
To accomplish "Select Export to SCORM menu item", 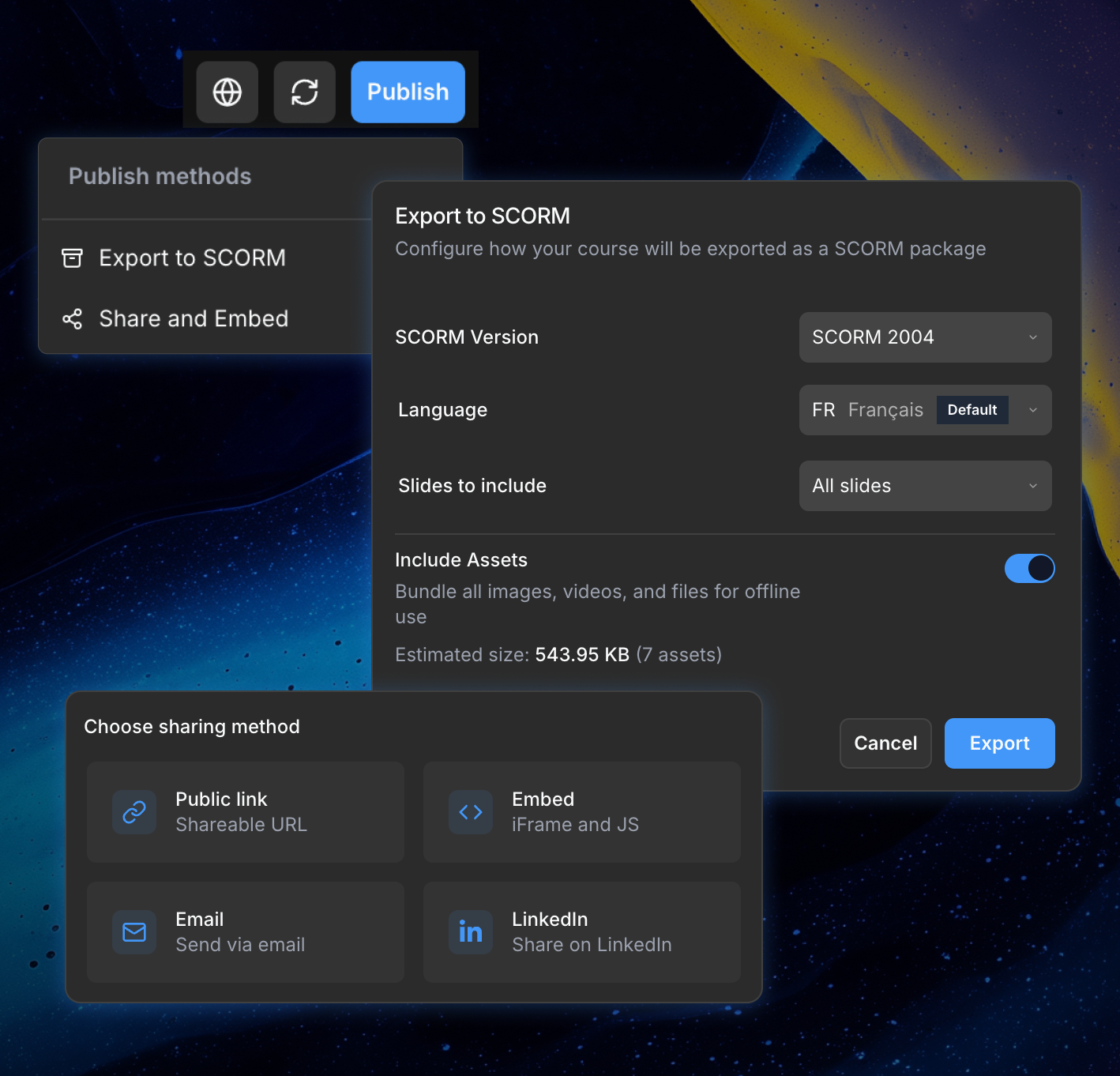I will click(x=192, y=258).
